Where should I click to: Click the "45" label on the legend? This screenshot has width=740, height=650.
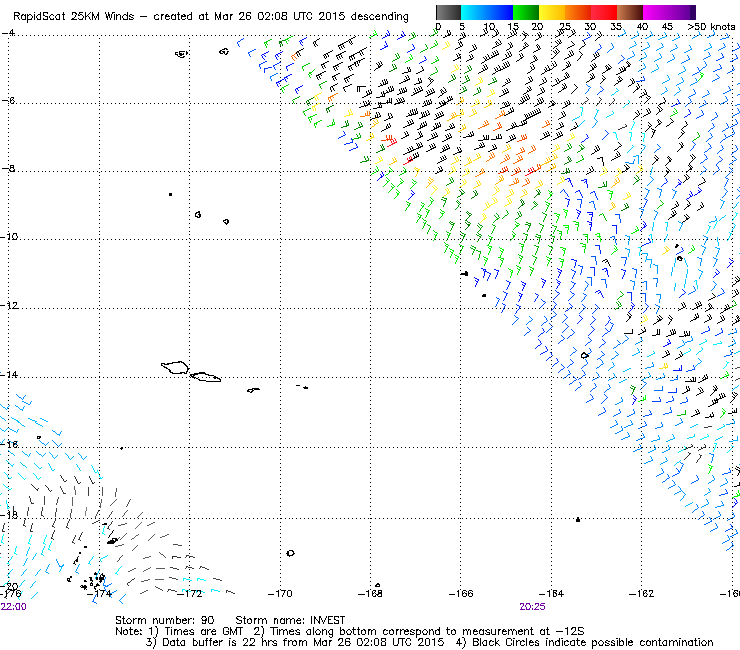coord(667,27)
